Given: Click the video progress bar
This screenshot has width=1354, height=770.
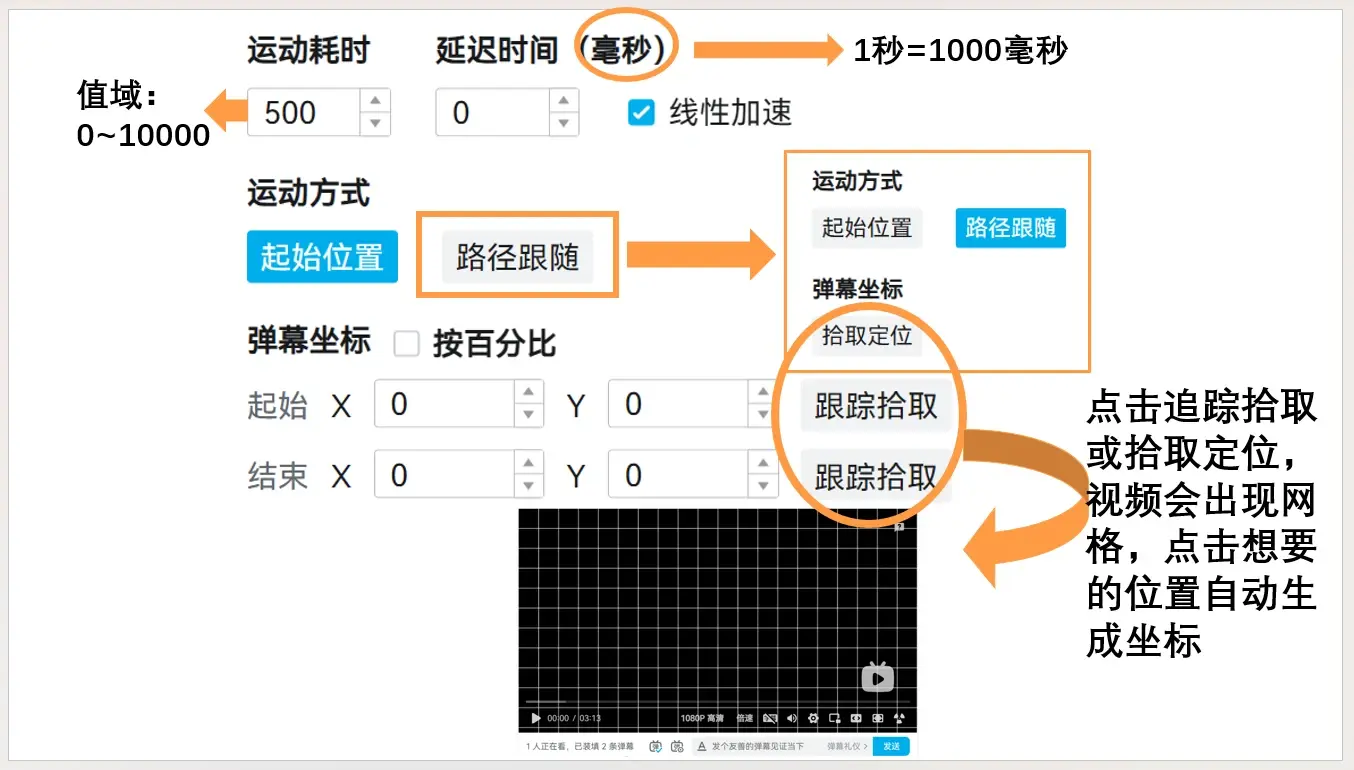Looking at the screenshot, I should [x=700, y=703].
